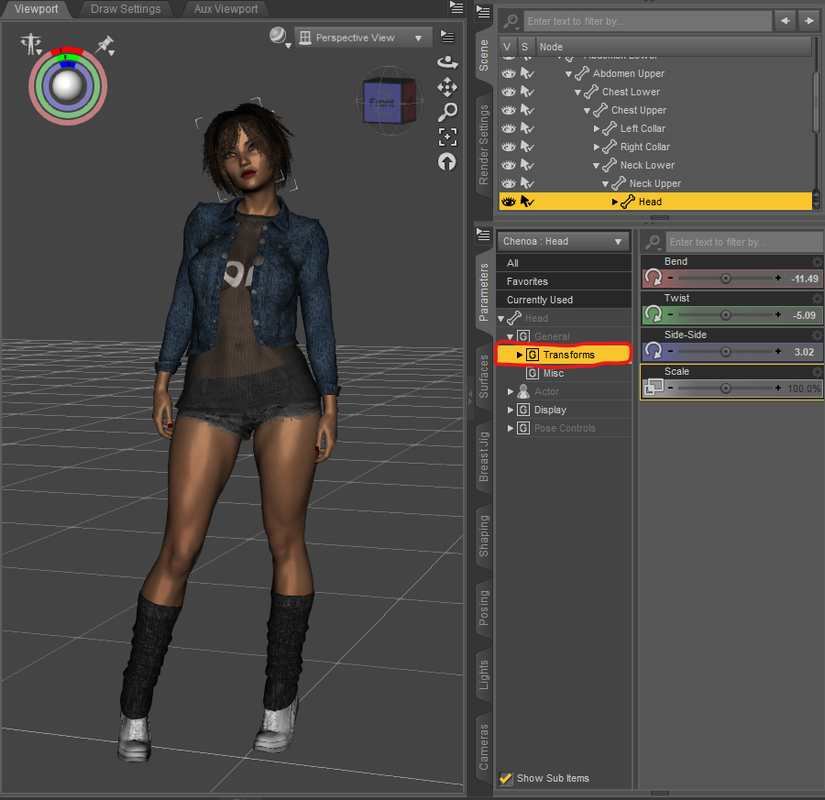Click the zoom magnifier icon in viewport
Viewport: 825px width, 800px height.
click(x=448, y=112)
